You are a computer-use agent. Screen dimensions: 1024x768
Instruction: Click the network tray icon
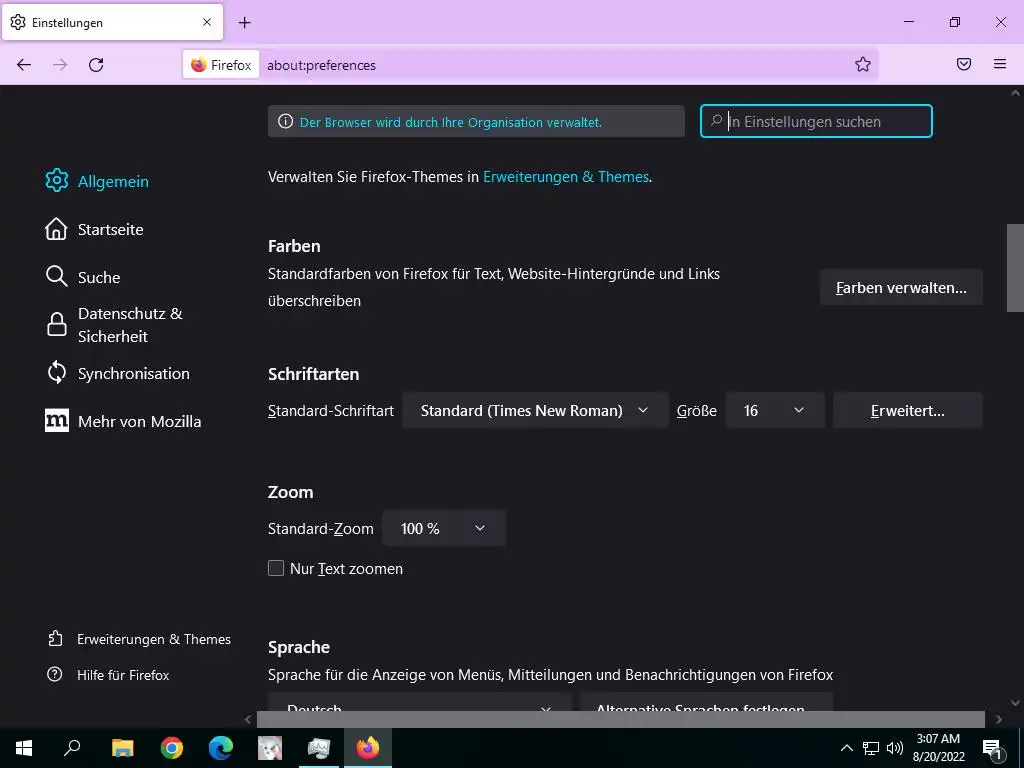(x=871, y=748)
